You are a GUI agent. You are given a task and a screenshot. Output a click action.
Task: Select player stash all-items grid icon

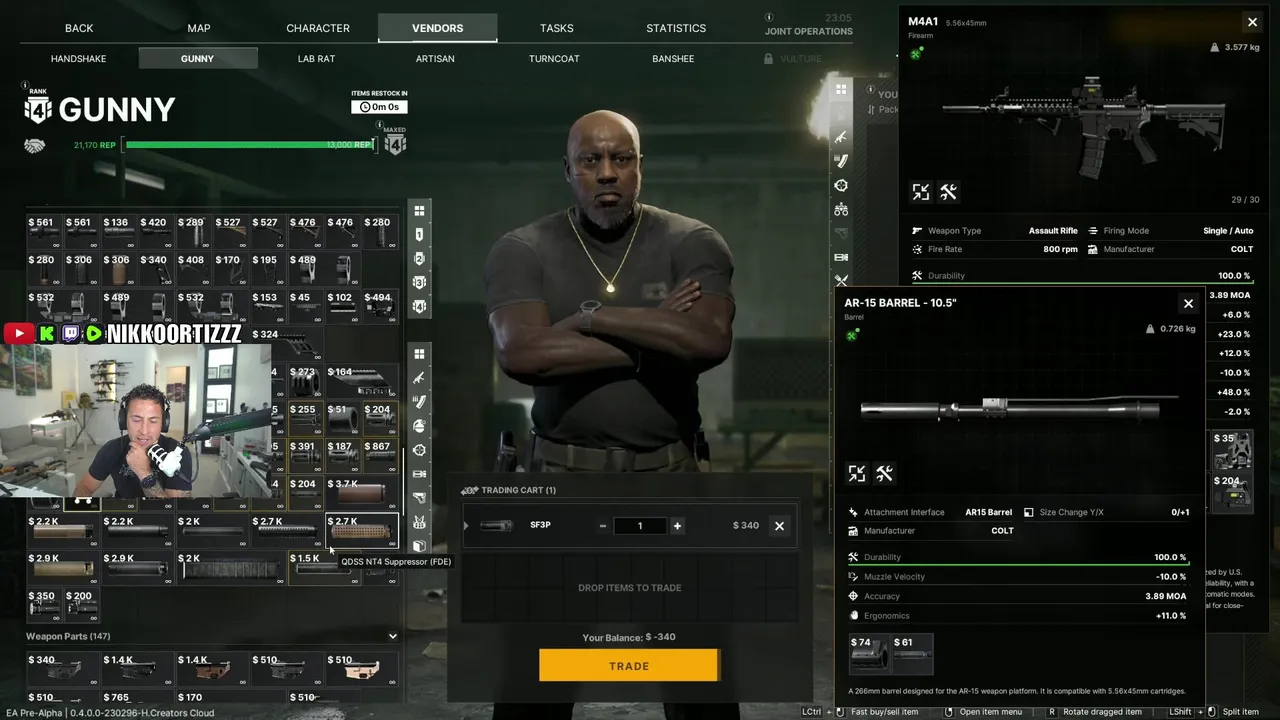(x=841, y=89)
